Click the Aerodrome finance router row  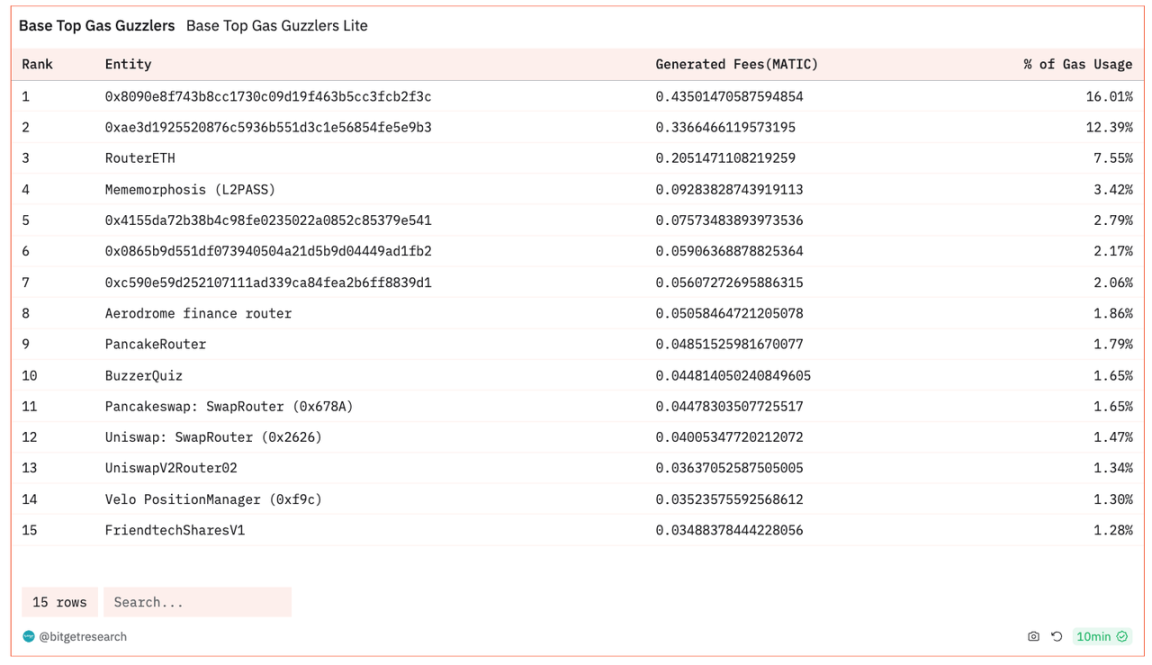(x=198, y=313)
